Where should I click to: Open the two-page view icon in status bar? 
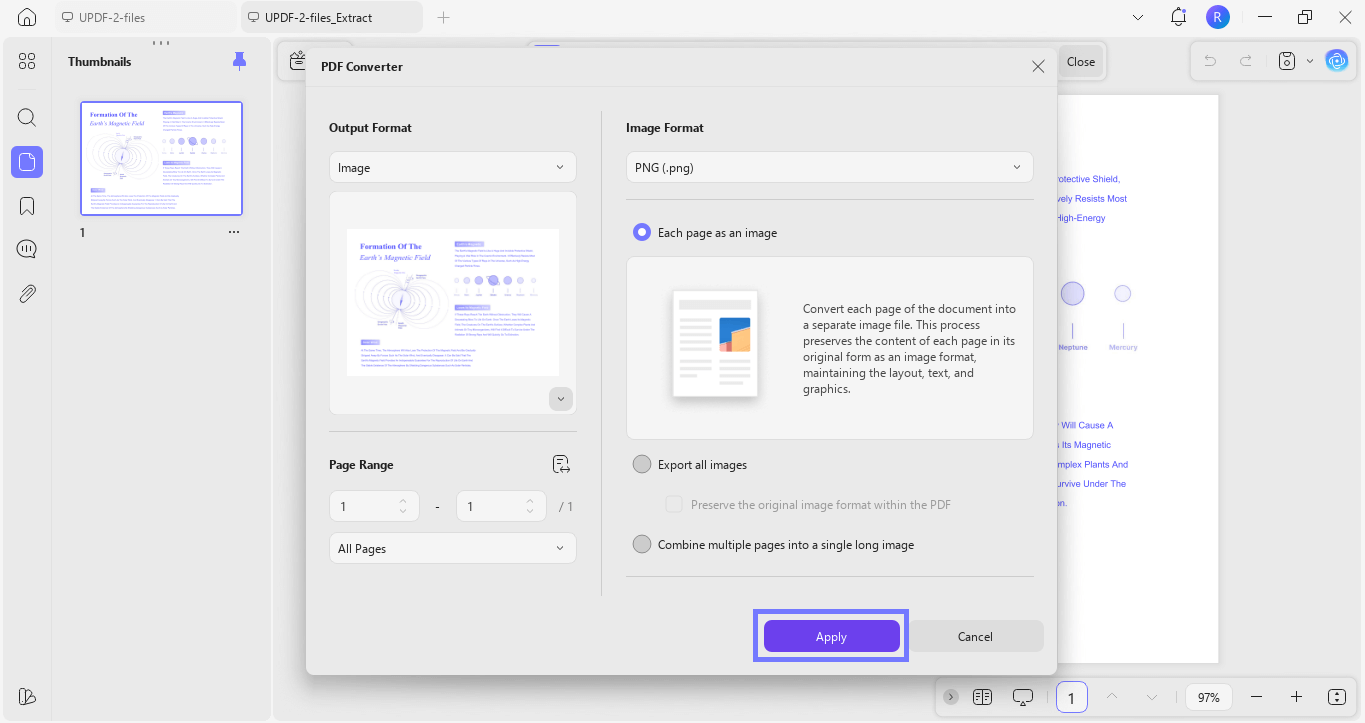click(x=982, y=696)
